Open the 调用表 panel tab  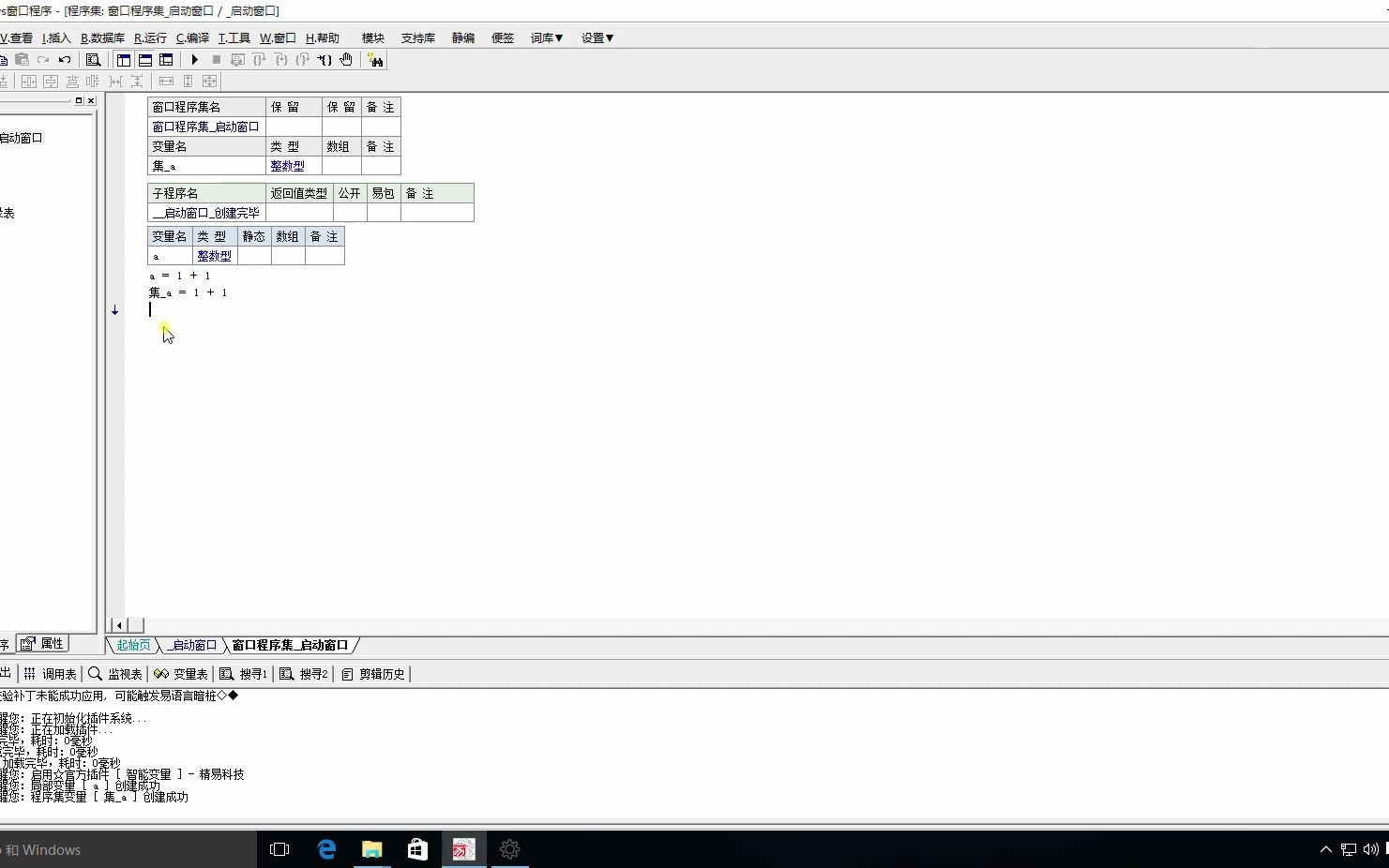pyautogui.click(x=50, y=674)
